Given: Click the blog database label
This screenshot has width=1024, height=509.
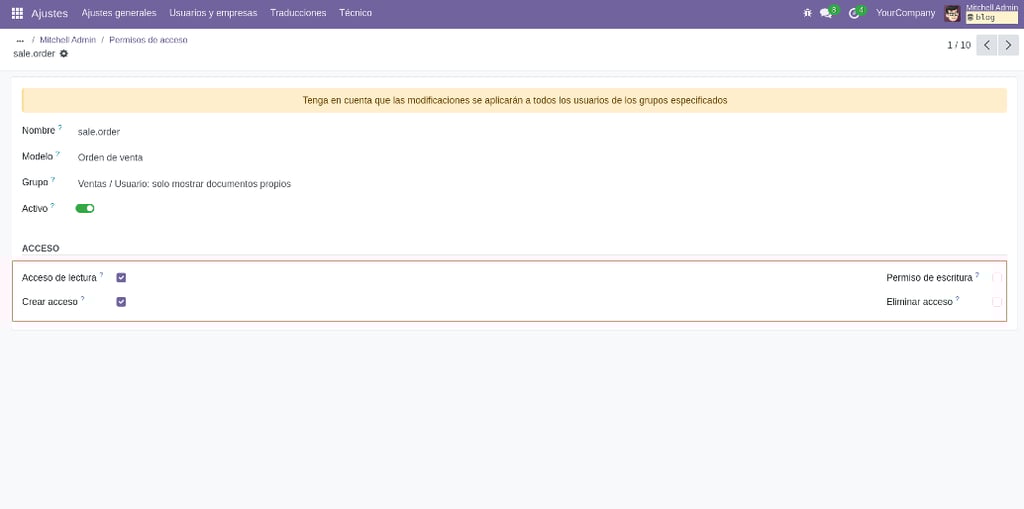Looking at the screenshot, I should point(991,18).
